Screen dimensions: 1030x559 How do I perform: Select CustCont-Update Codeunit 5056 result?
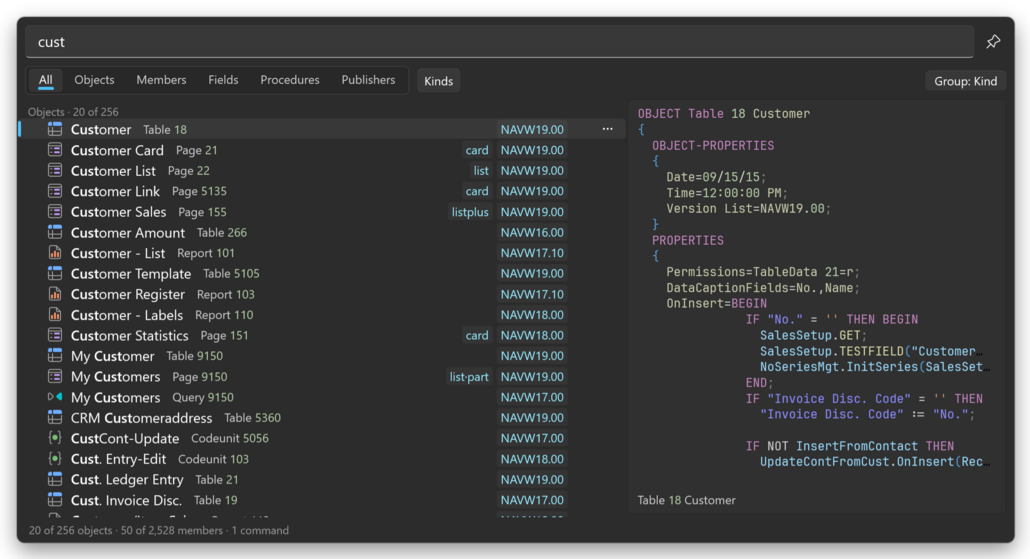tap(322, 437)
